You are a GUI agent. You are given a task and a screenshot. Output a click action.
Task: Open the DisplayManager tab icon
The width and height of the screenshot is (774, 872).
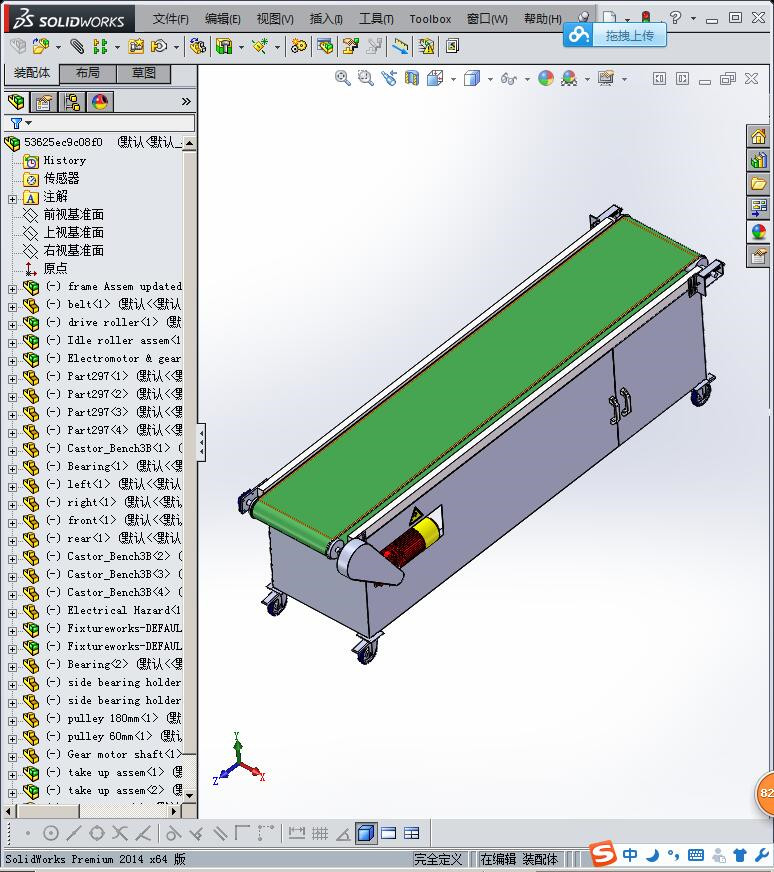tap(100, 102)
